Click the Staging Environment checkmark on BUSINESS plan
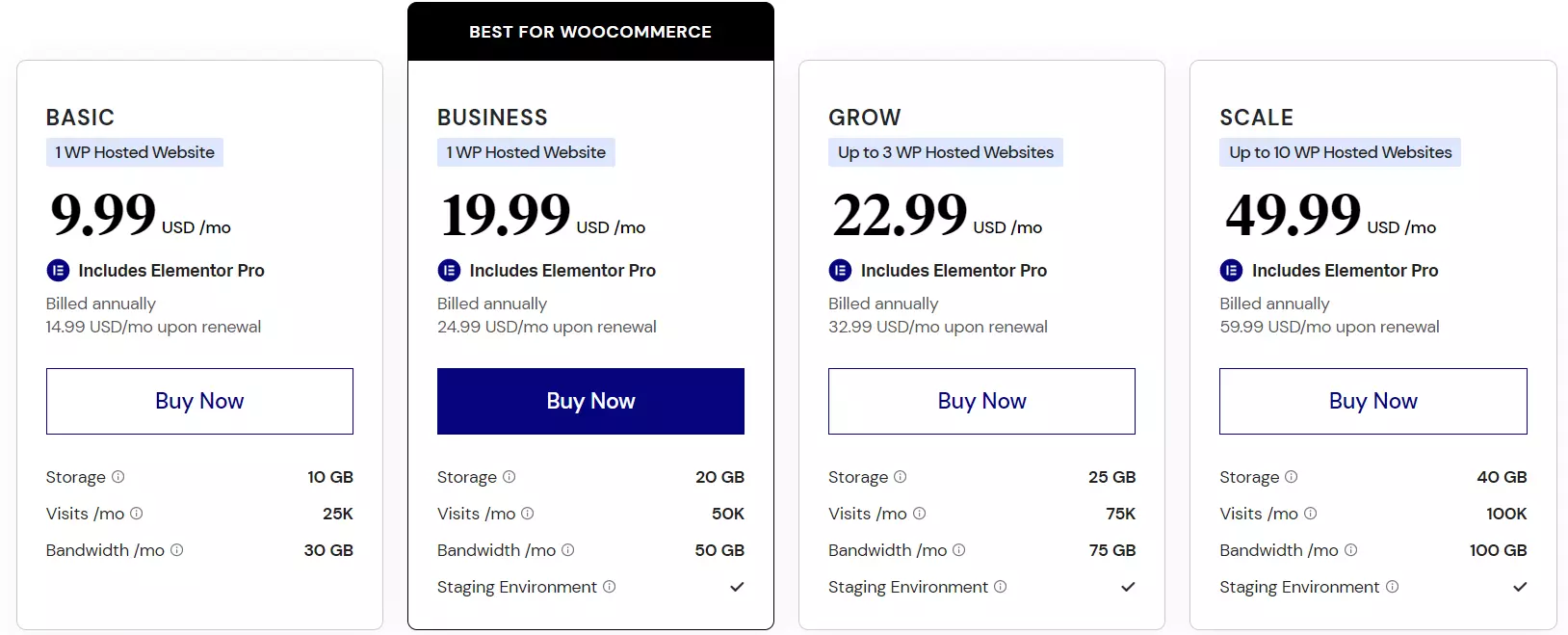 (x=736, y=586)
